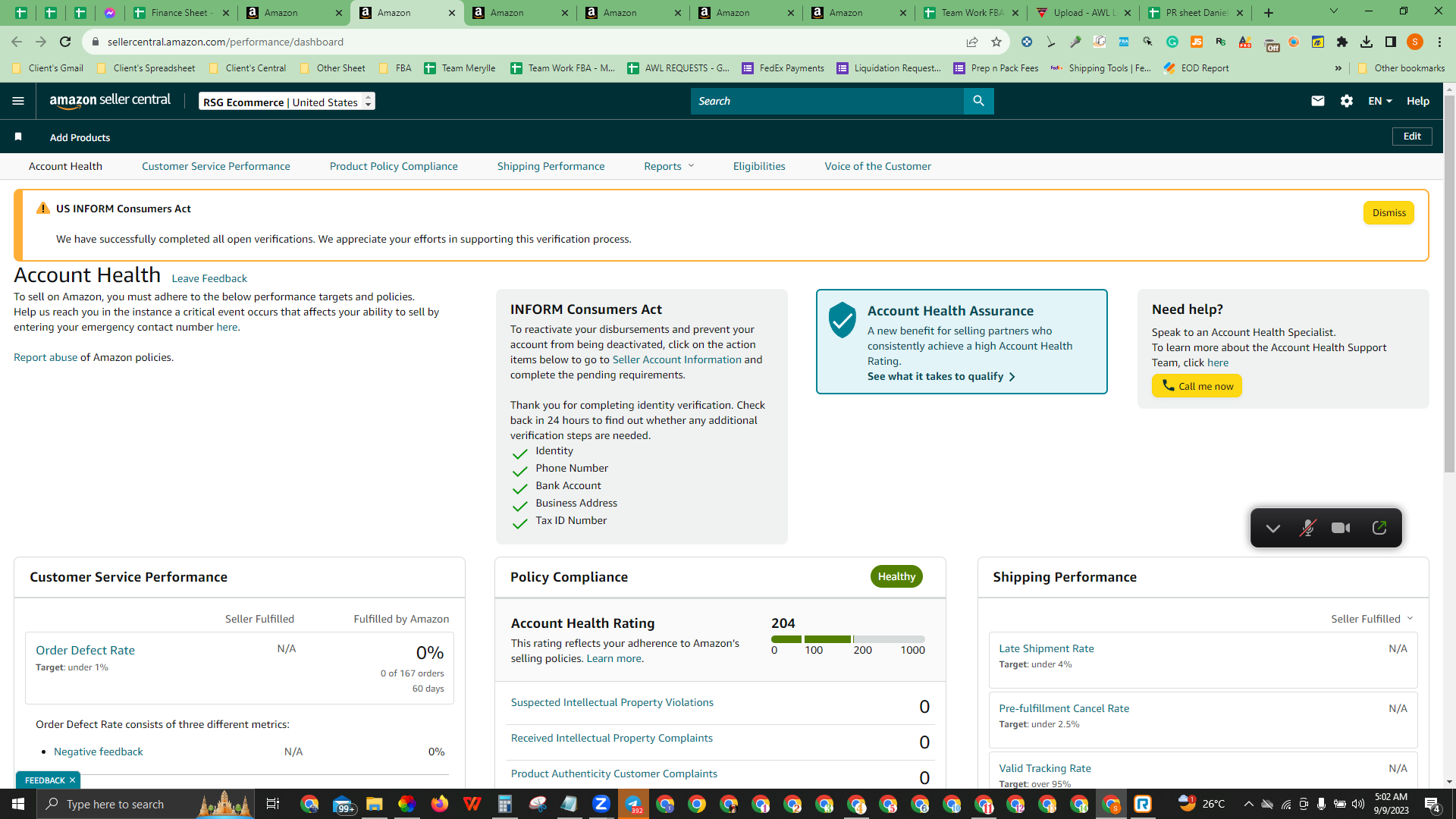The width and height of the screenshot is (1456, 819).
Task: Switch to the Finance Sheet browser tab
Action: 180,13
